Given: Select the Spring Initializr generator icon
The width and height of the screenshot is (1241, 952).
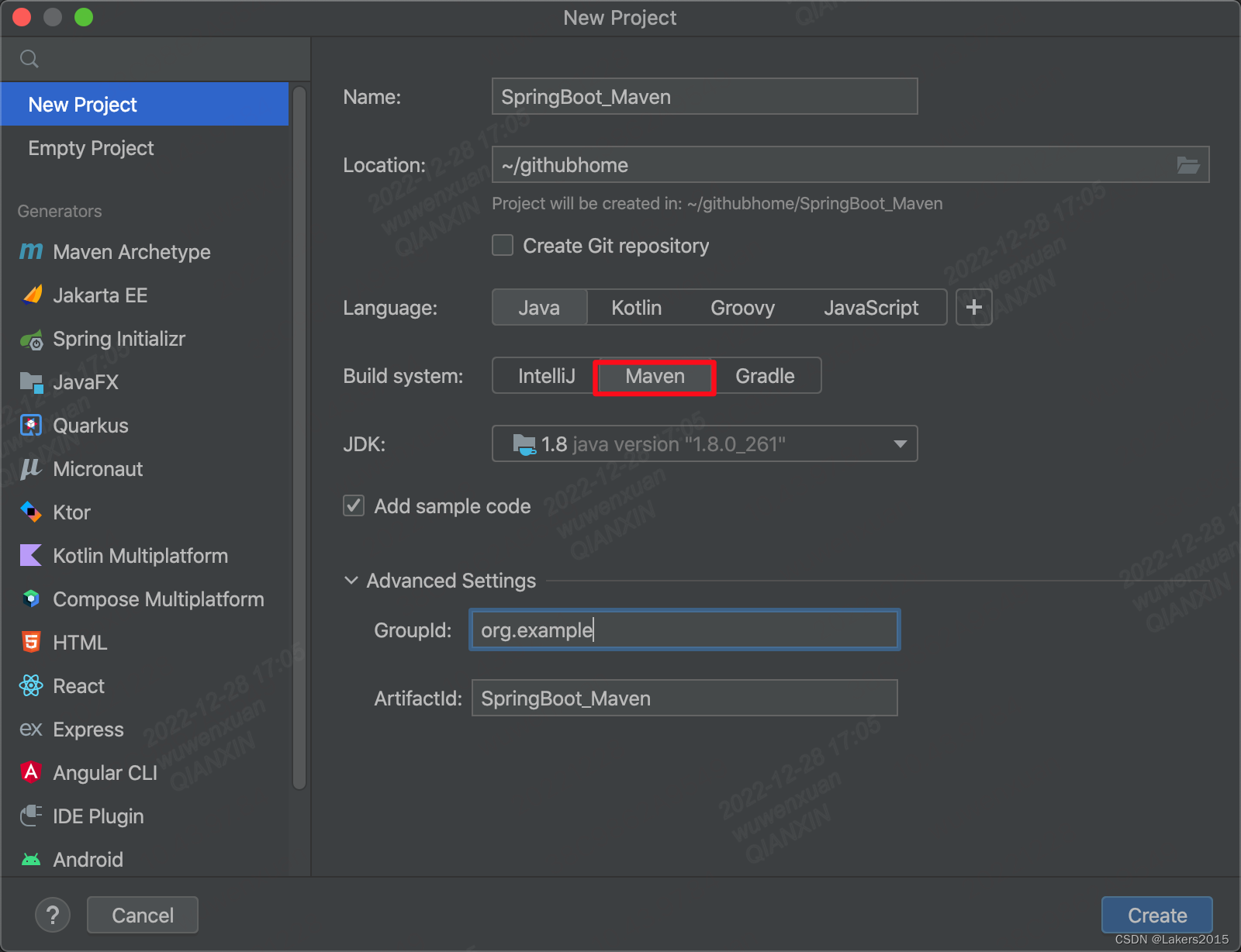Looking at the screenshot, I should coord(31,340).
